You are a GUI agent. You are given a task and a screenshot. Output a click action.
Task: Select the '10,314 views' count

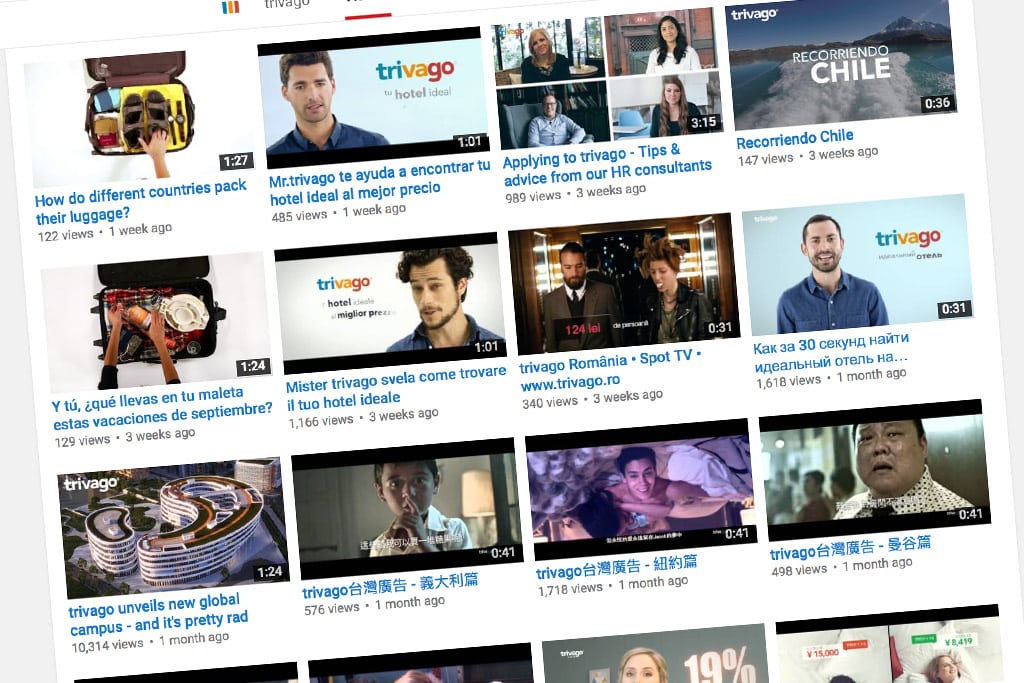[x=107, y=645]
